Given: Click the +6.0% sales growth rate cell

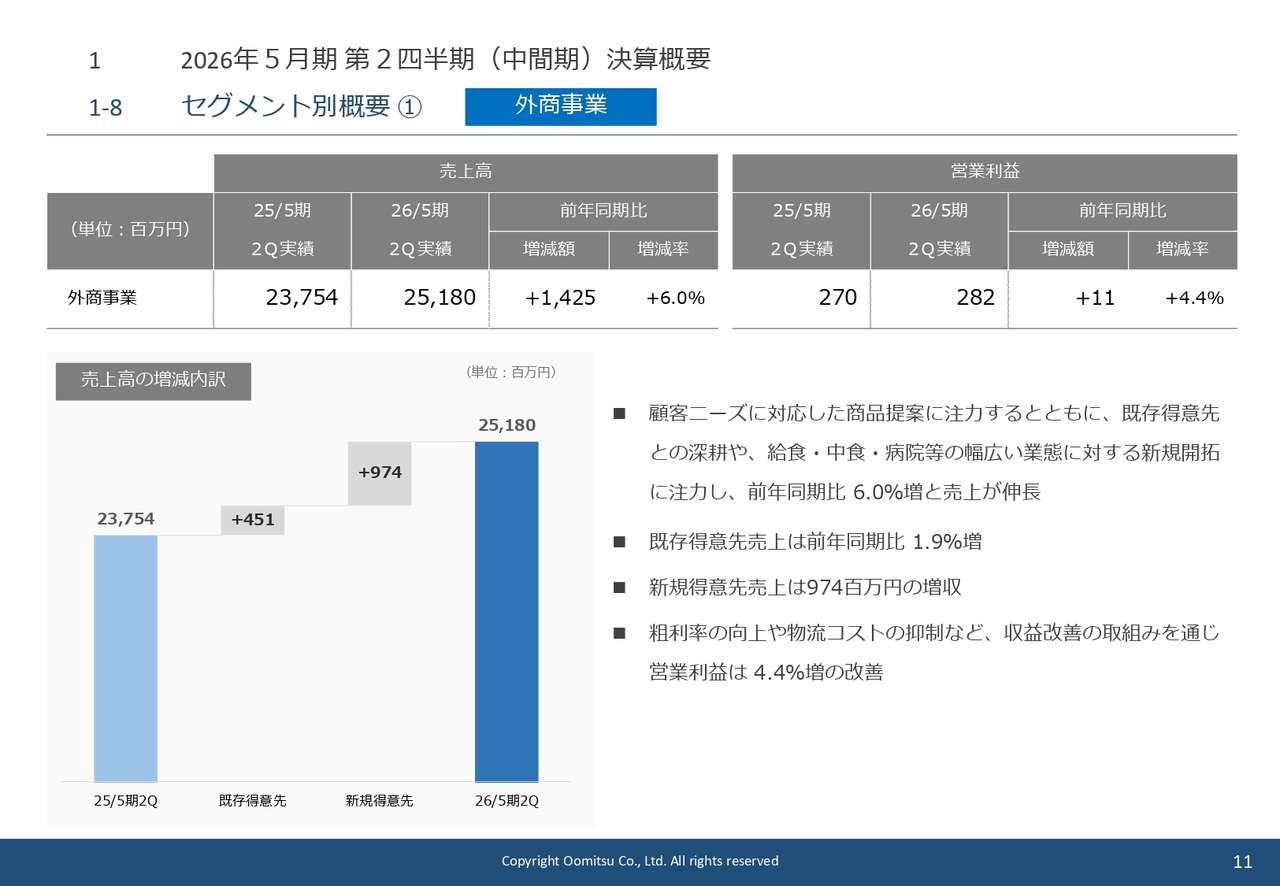Looking at the screenshot, I should [x=675, y=298].
